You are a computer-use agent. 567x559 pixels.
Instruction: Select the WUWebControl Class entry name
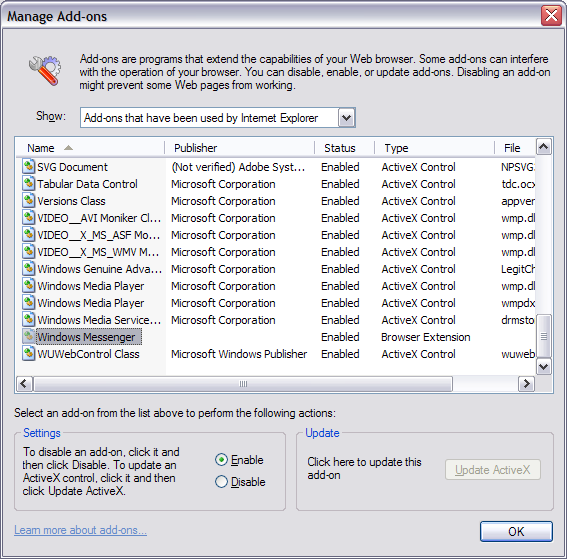click(88, 354)
